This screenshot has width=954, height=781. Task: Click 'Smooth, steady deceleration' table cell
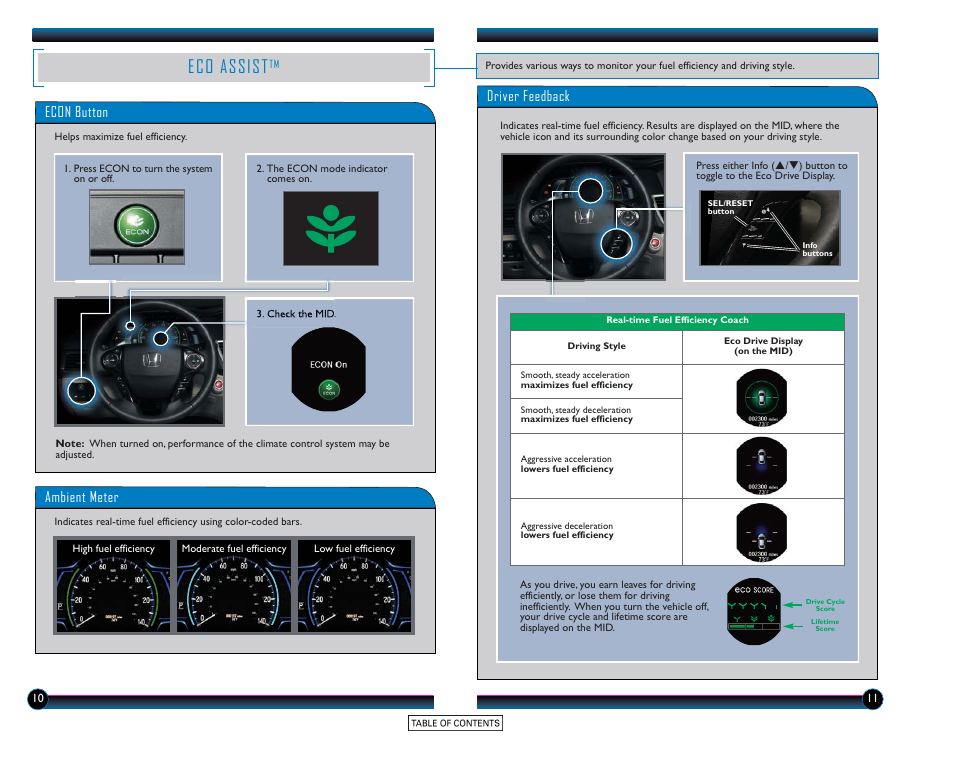coord(596,415)
